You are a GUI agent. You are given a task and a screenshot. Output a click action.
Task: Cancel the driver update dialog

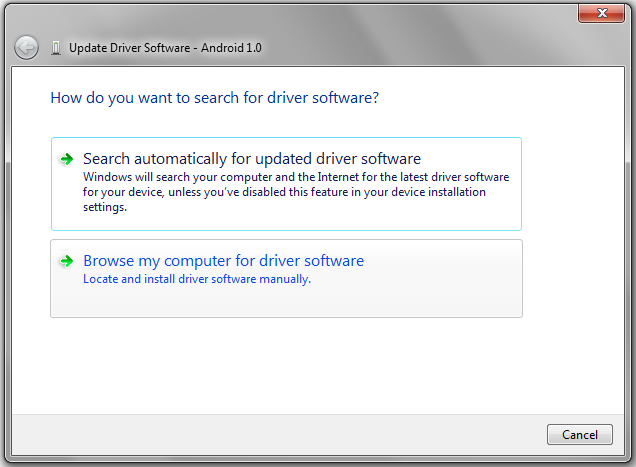pyautogui.click(x=580, y=435)
